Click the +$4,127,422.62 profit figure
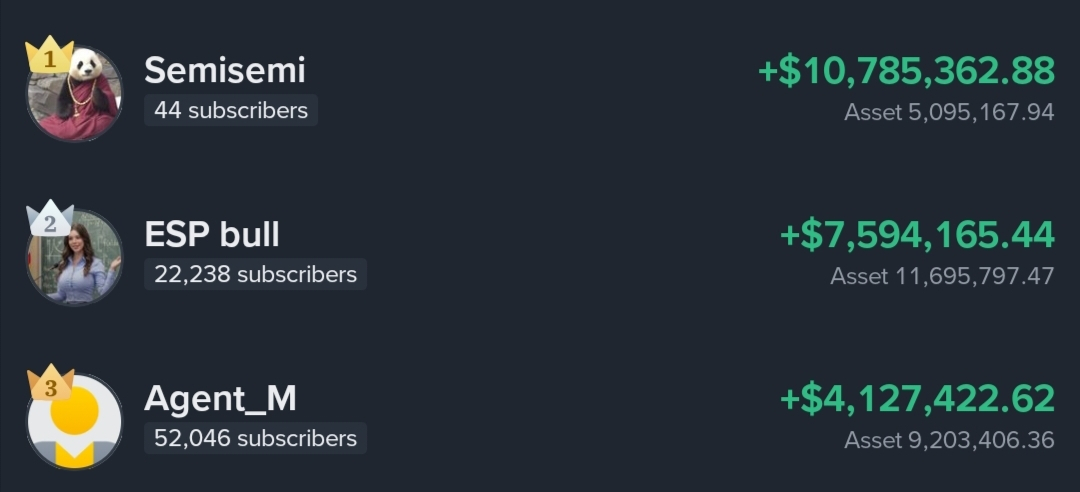The height and width of the screenshot is (492, 1080). 917,399
